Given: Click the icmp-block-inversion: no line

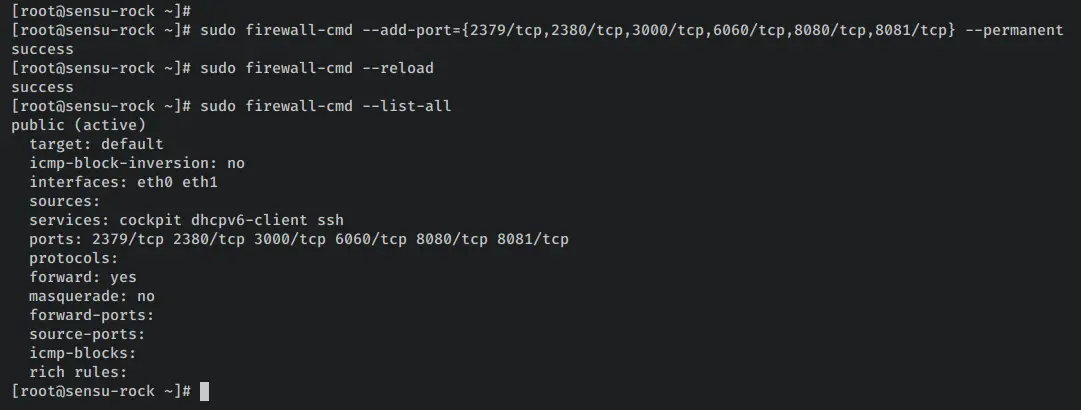Looking at the screenshot, I should tap(137, 163).
